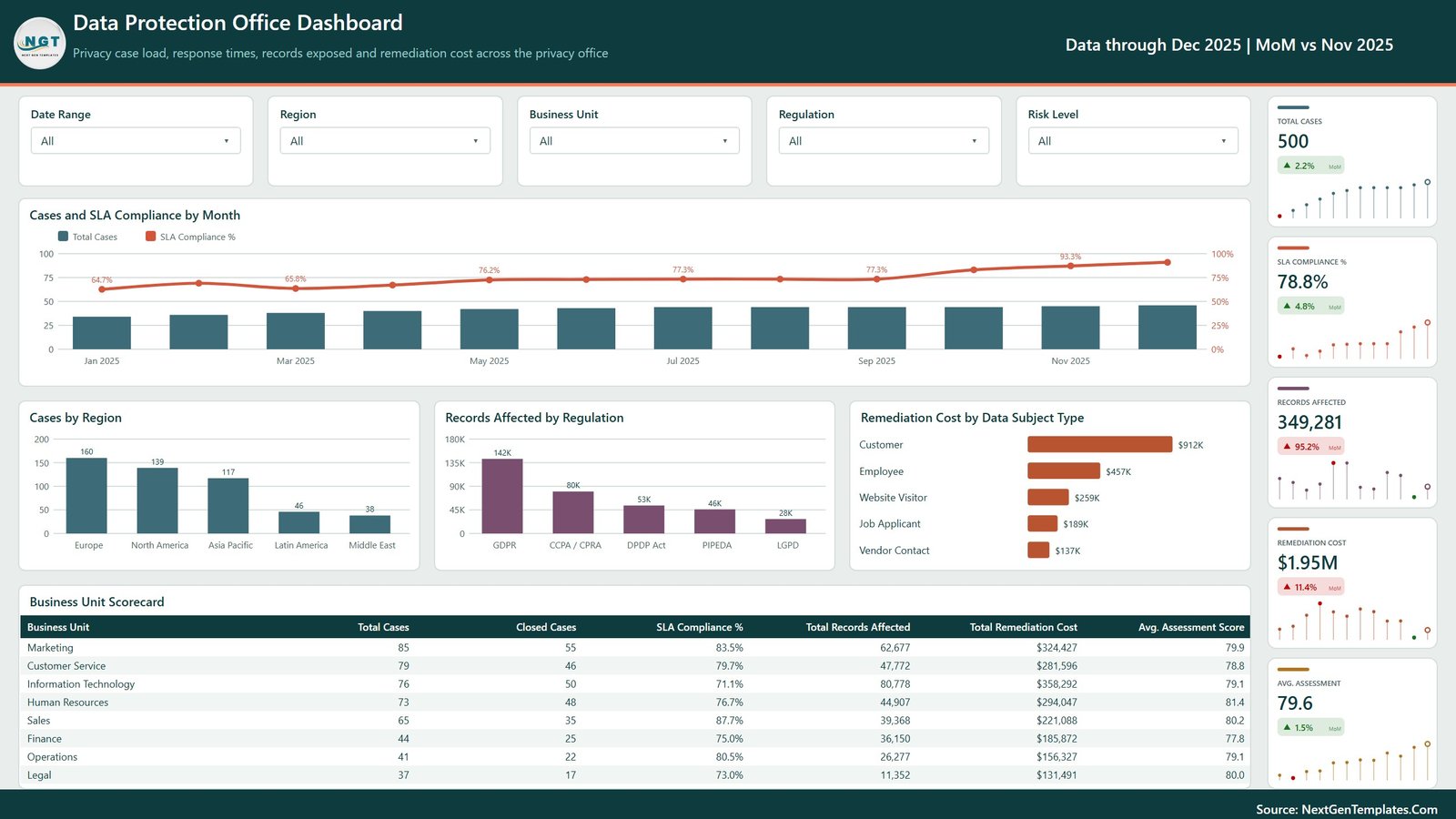Click the 64.7% SLA line point
1456x819 pixels.
[102, 289]
